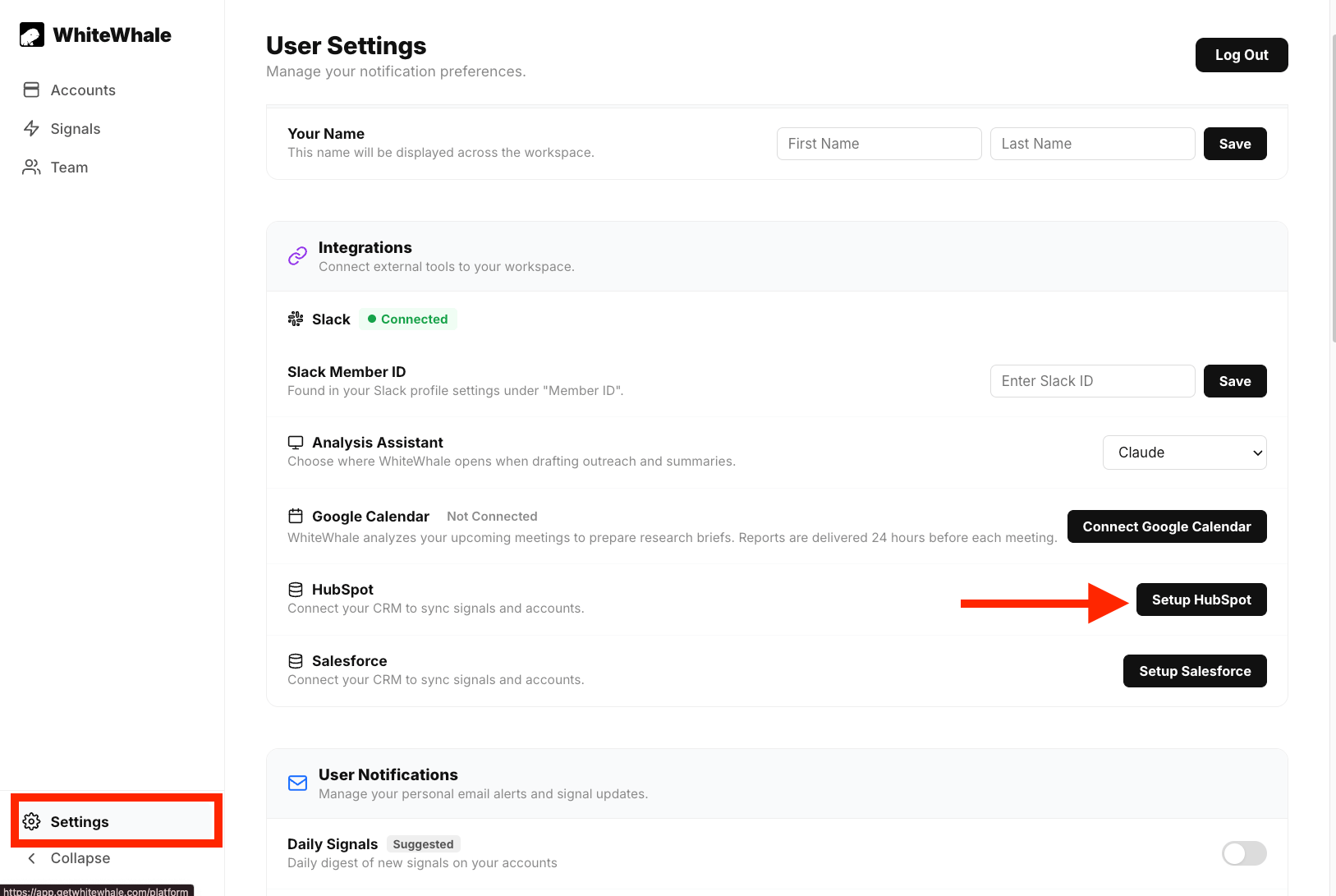Click the User Notifications envelope icon
The width and height of the screenshot is (1336, 896).
(297, 783)
